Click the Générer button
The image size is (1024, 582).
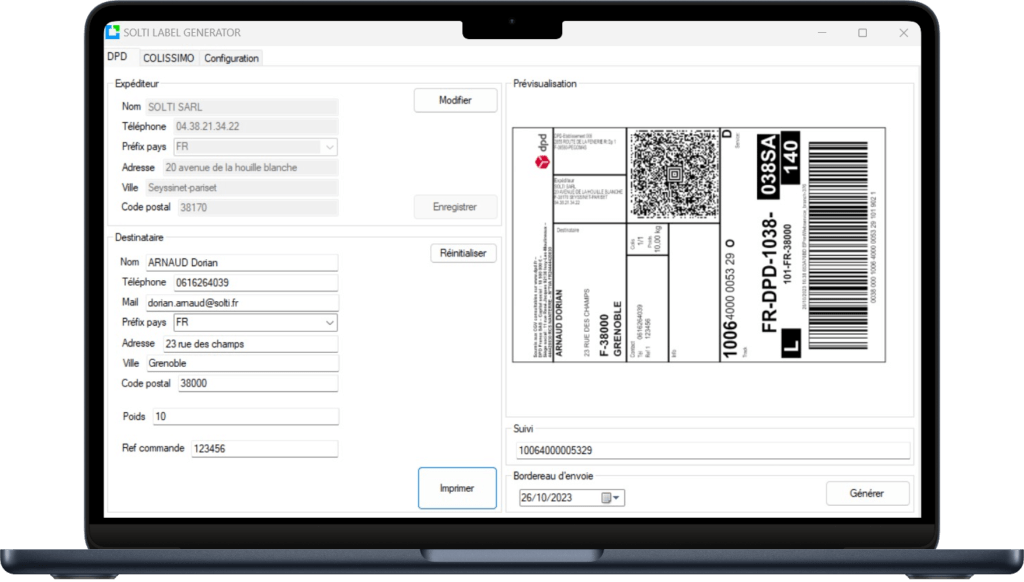(867, 493)
